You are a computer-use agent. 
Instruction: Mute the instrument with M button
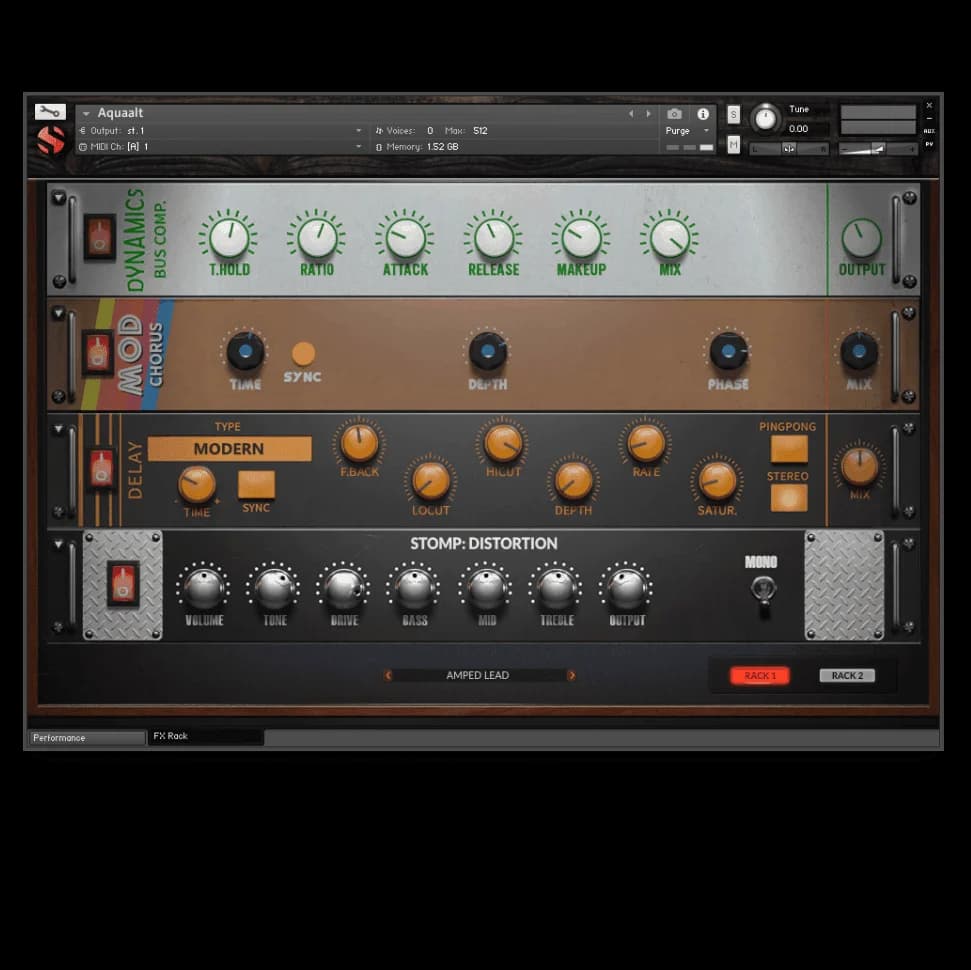point(734,145)
